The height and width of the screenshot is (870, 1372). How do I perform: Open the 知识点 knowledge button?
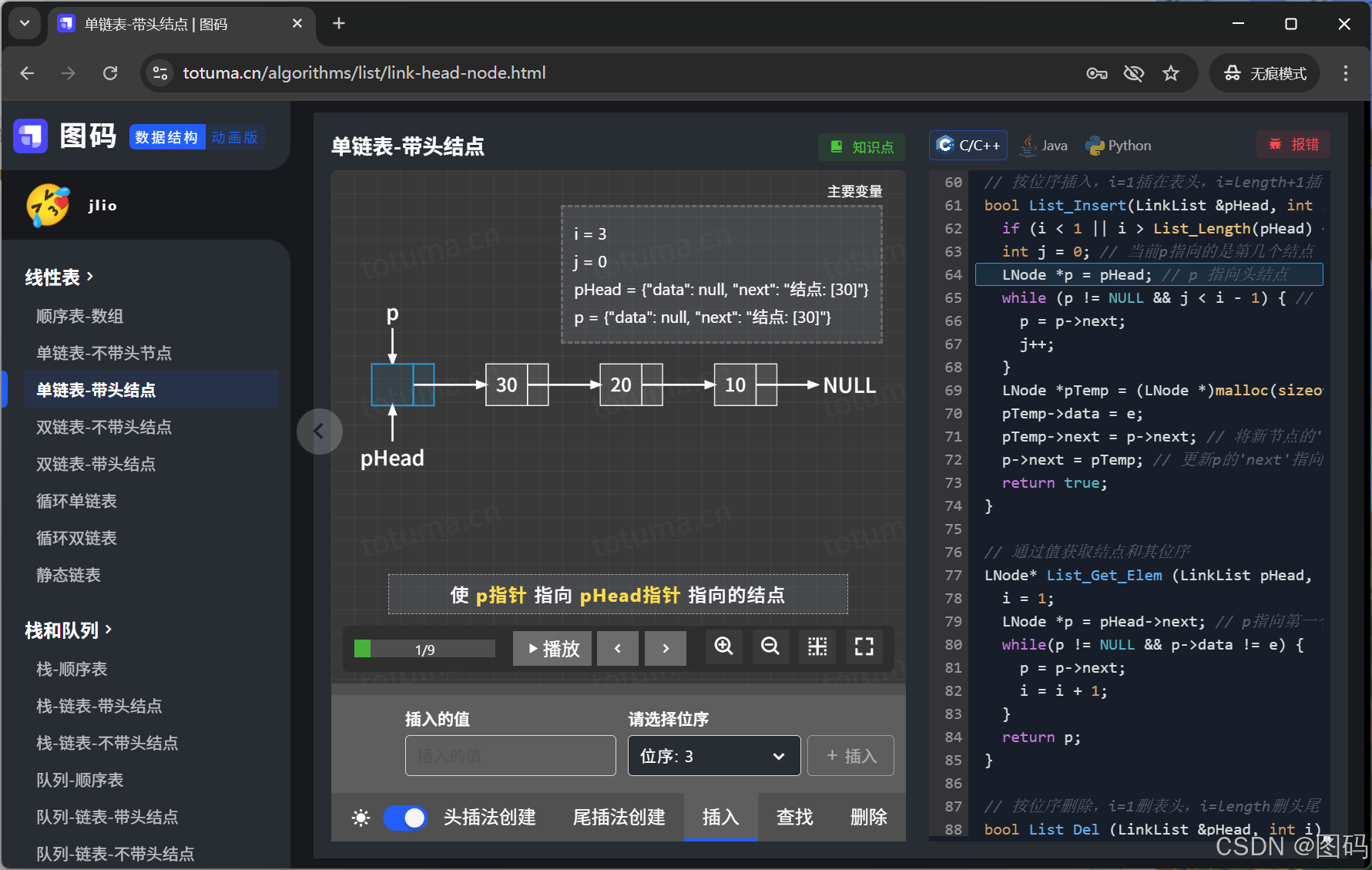[x=862, y=146]
